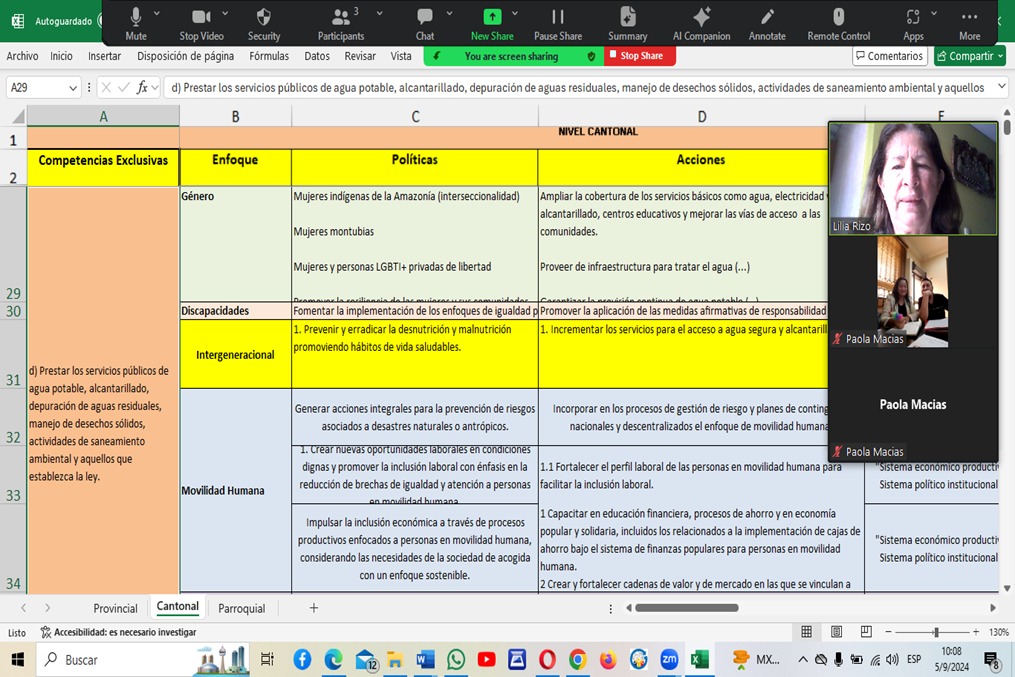Switch to Normal view in status bar
This screenshot has width=1015, height=677.
tap(807, 632)
